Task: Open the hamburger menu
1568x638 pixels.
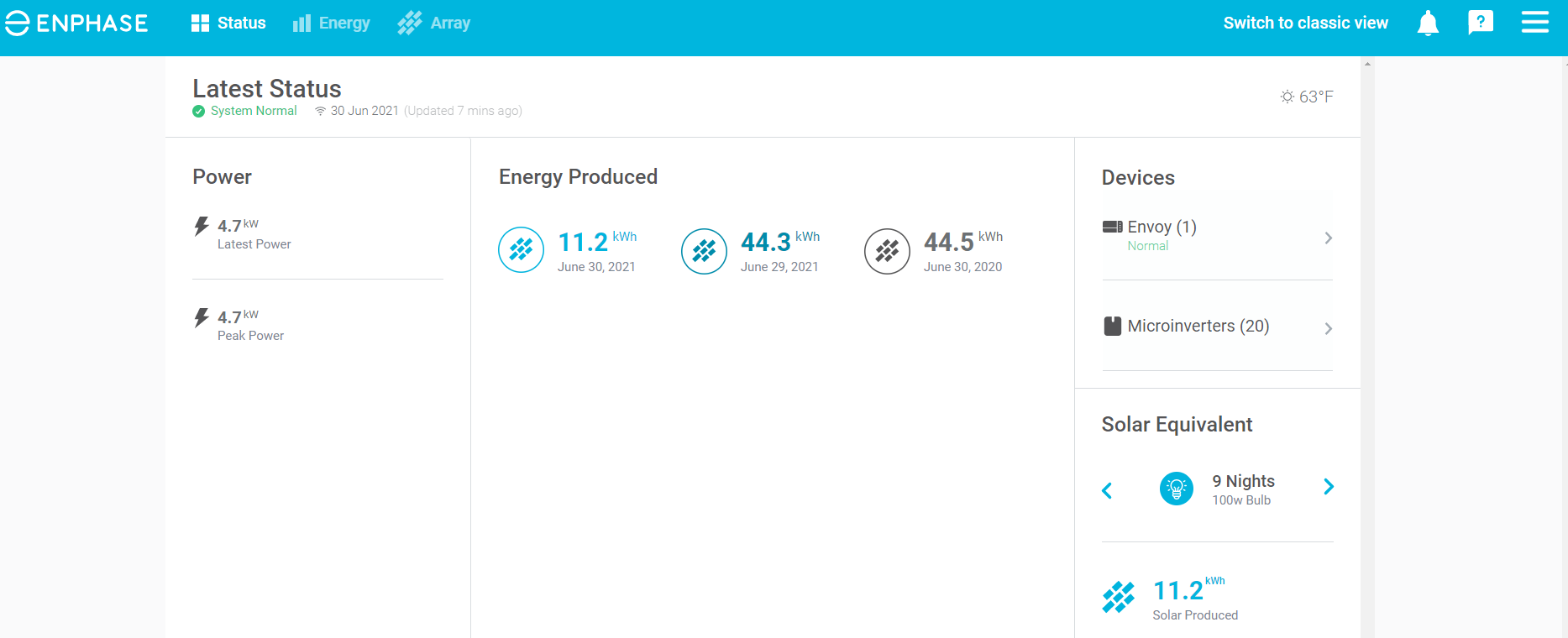Action: pyautogui.click(x=1534, y=23)
